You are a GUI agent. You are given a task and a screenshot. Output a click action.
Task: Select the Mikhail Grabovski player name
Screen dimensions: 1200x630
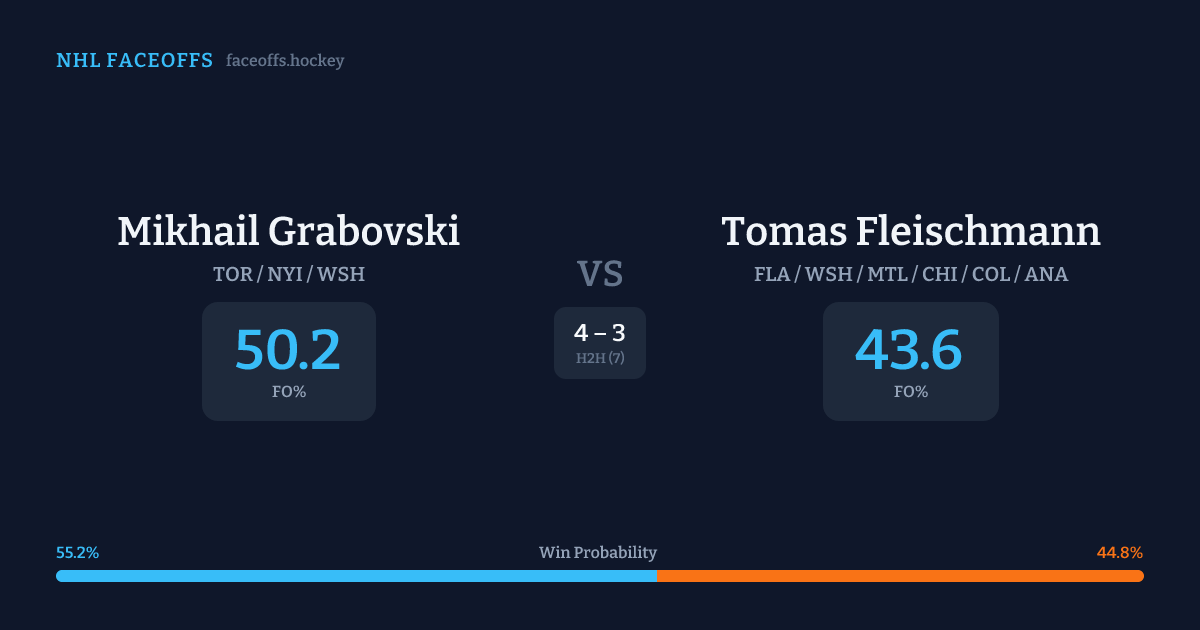pos(288,231)
